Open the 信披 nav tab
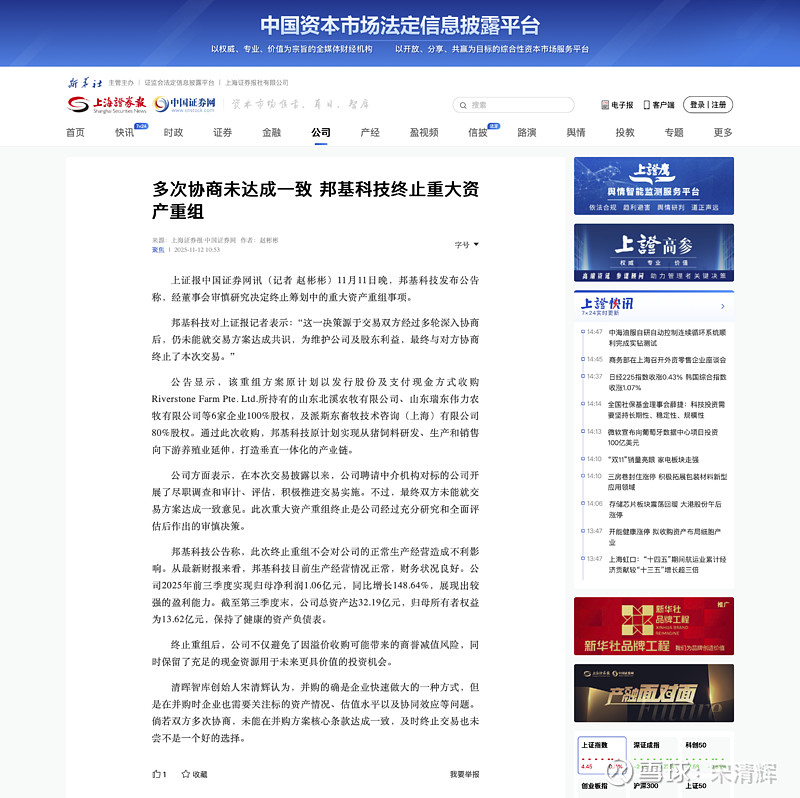The height and width of the screenshot is (798, 800). pyautogui.click(x=478, y=132)
